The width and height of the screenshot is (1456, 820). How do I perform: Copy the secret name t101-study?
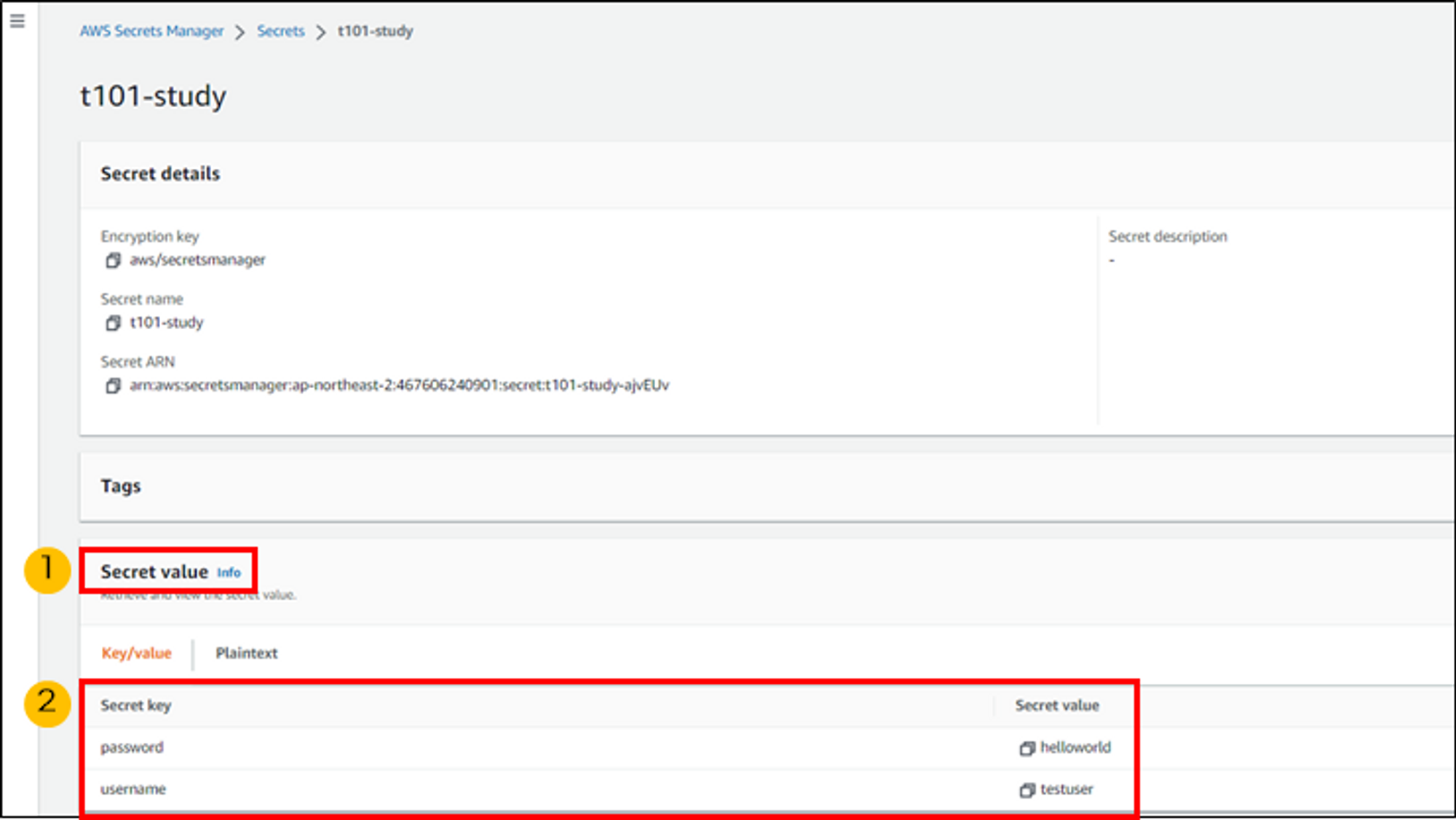(113, 323)
